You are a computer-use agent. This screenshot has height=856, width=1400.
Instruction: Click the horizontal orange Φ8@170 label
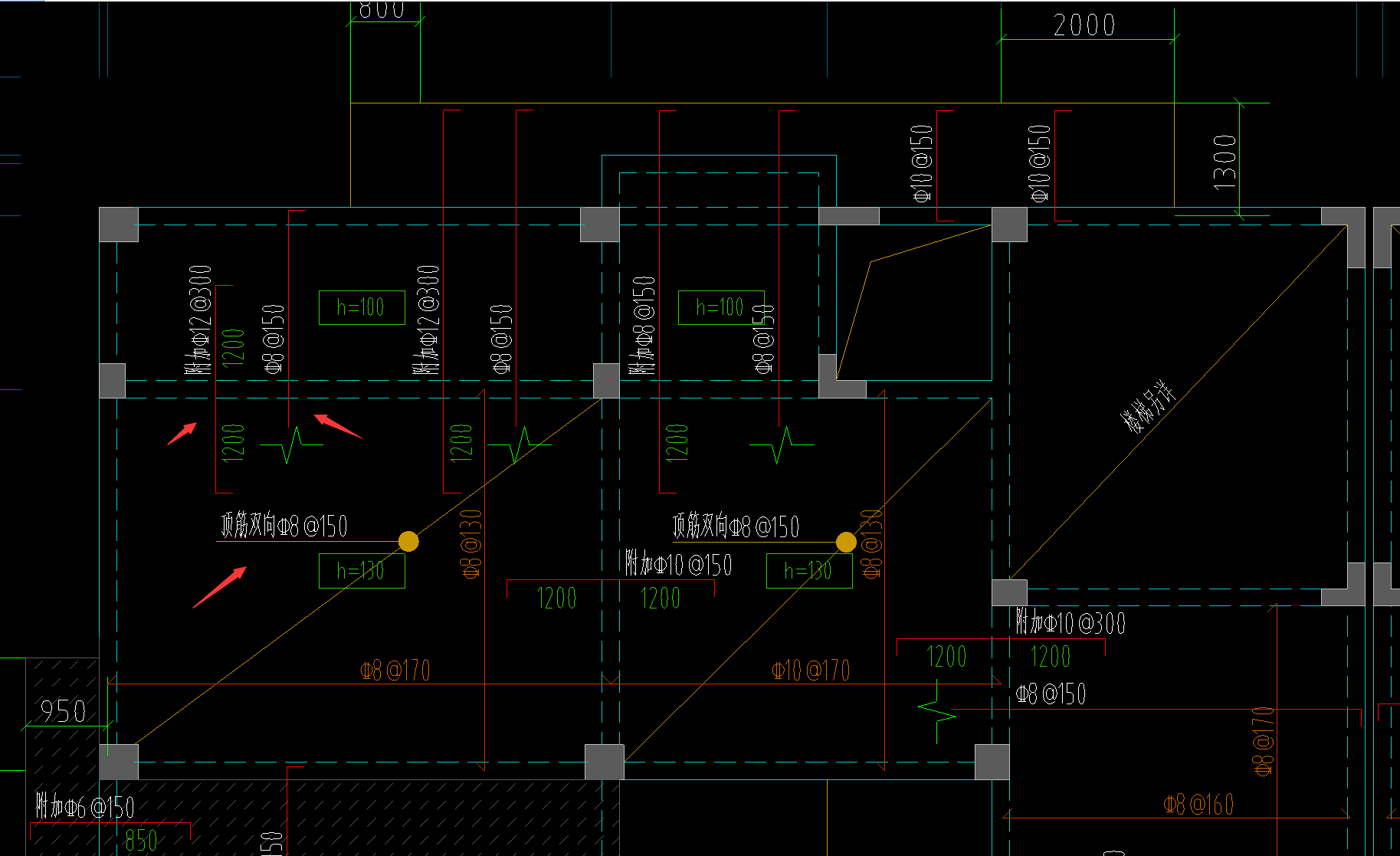[395, 671]
